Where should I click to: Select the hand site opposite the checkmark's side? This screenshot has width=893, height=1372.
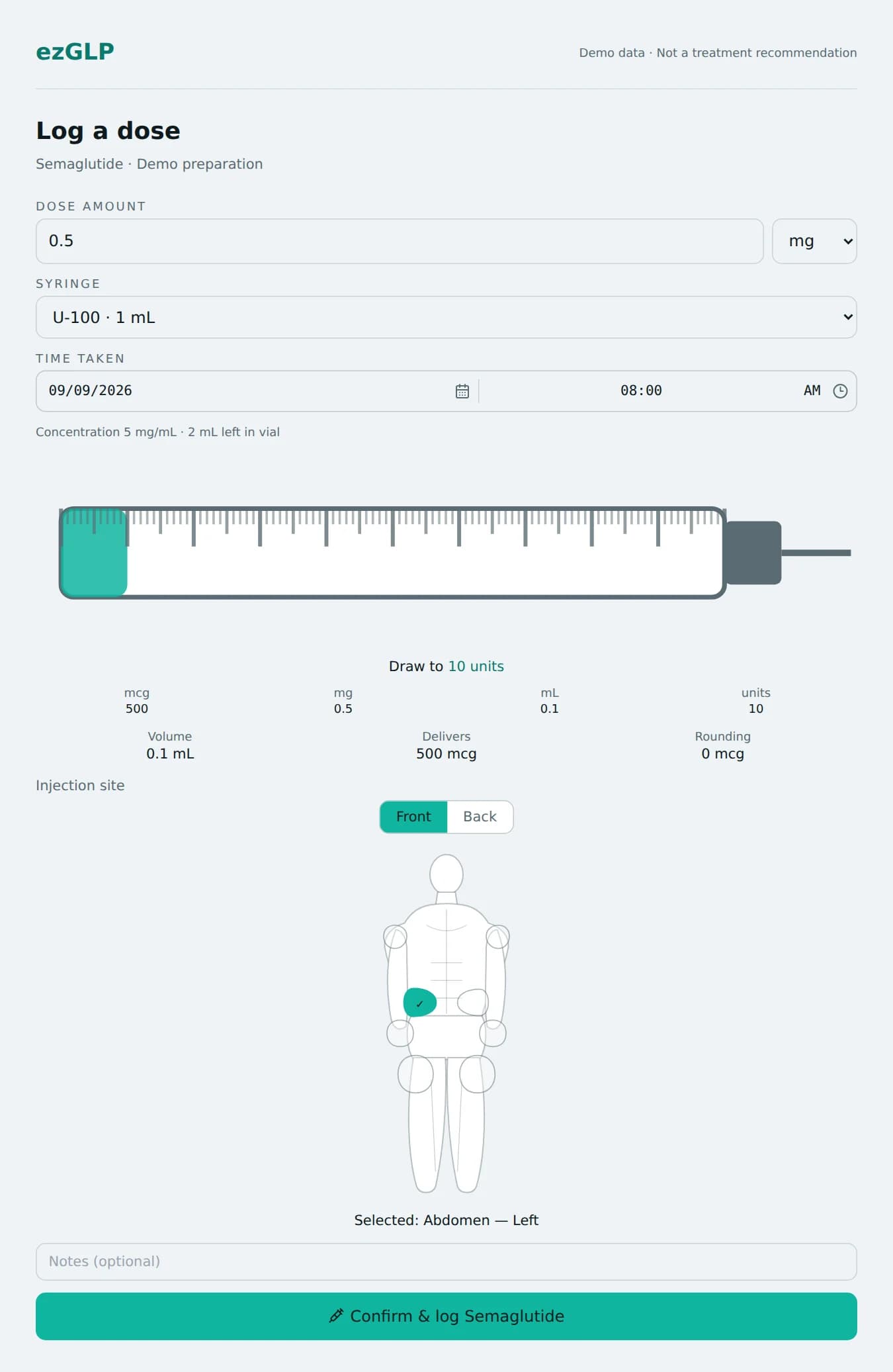pos(493,1033)
